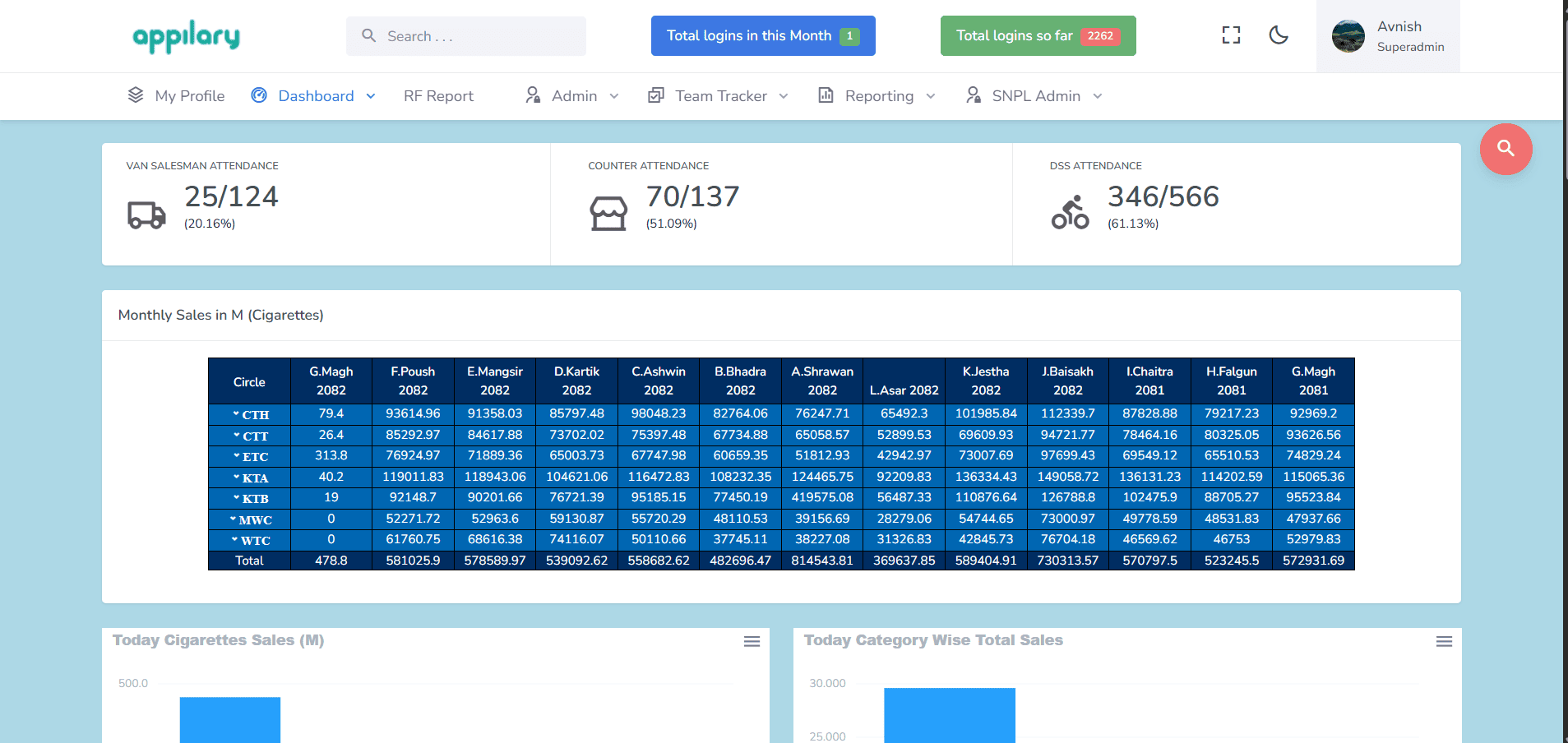Click the counter attendance store icon

[x=608, y=212]
